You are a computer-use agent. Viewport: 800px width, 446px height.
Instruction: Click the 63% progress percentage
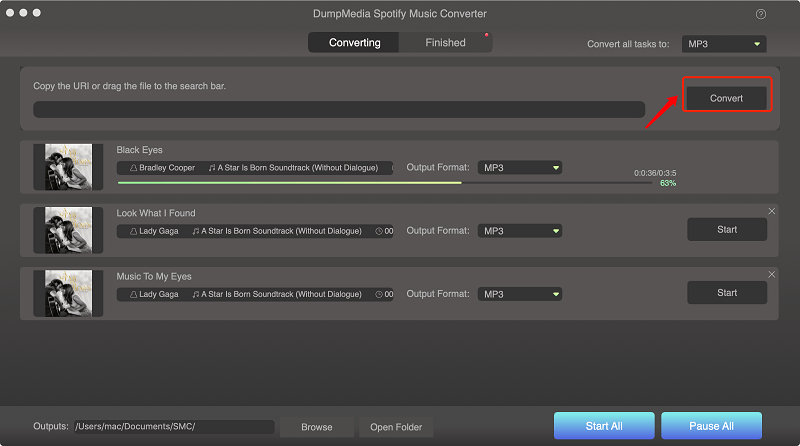[668, 183]
